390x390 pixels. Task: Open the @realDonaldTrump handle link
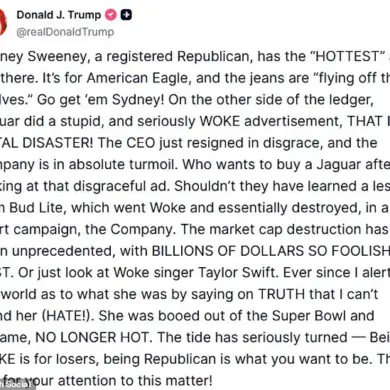coord(65,32)
